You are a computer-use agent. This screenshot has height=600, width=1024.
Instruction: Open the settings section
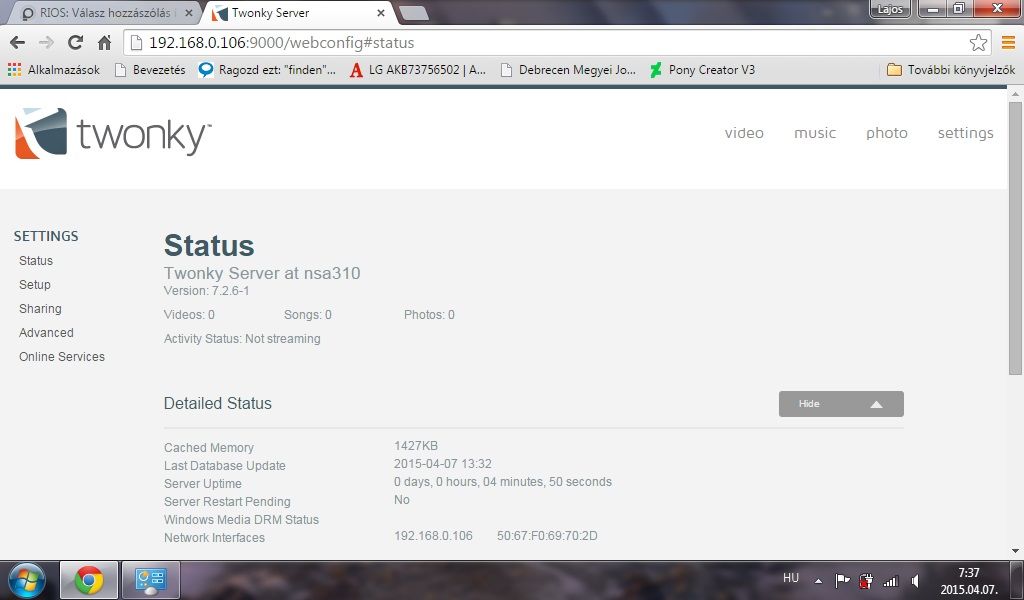pos(965,133)
